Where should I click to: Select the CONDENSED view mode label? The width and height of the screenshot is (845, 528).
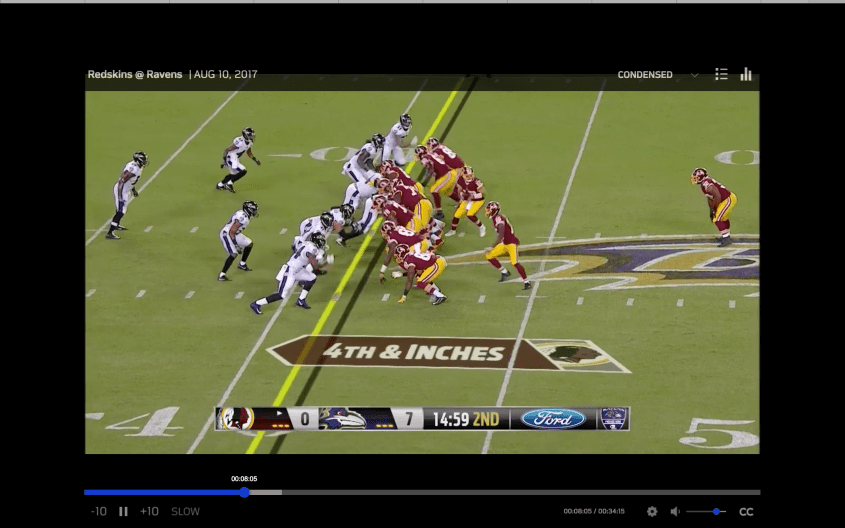(x=645, y=75)
